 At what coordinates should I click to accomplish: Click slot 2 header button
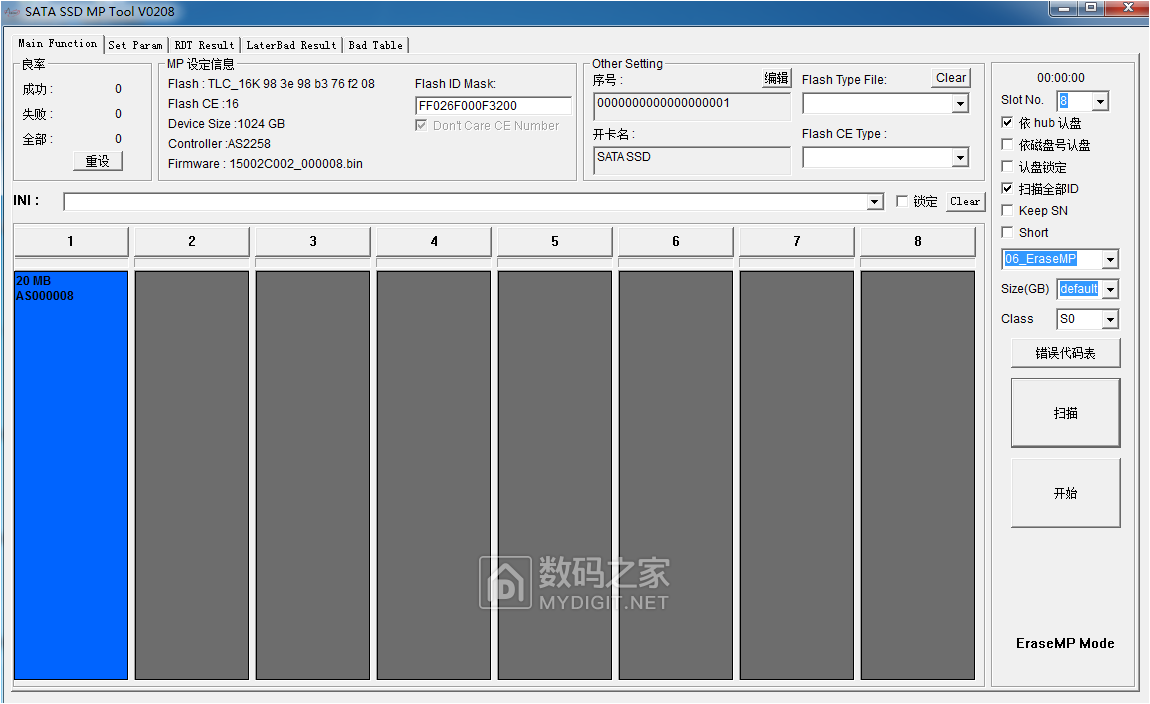[192, 241]
